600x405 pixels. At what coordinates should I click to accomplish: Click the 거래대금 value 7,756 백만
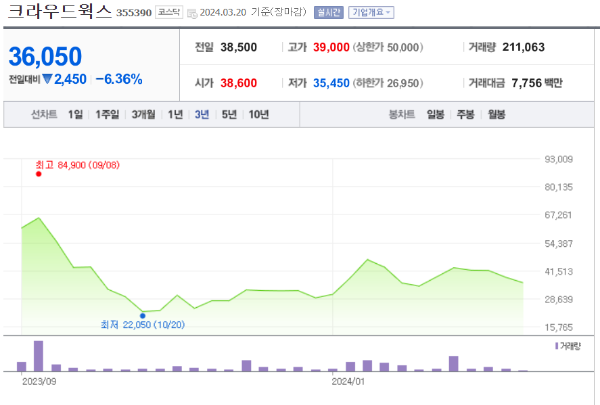click(x=537, y=83)
